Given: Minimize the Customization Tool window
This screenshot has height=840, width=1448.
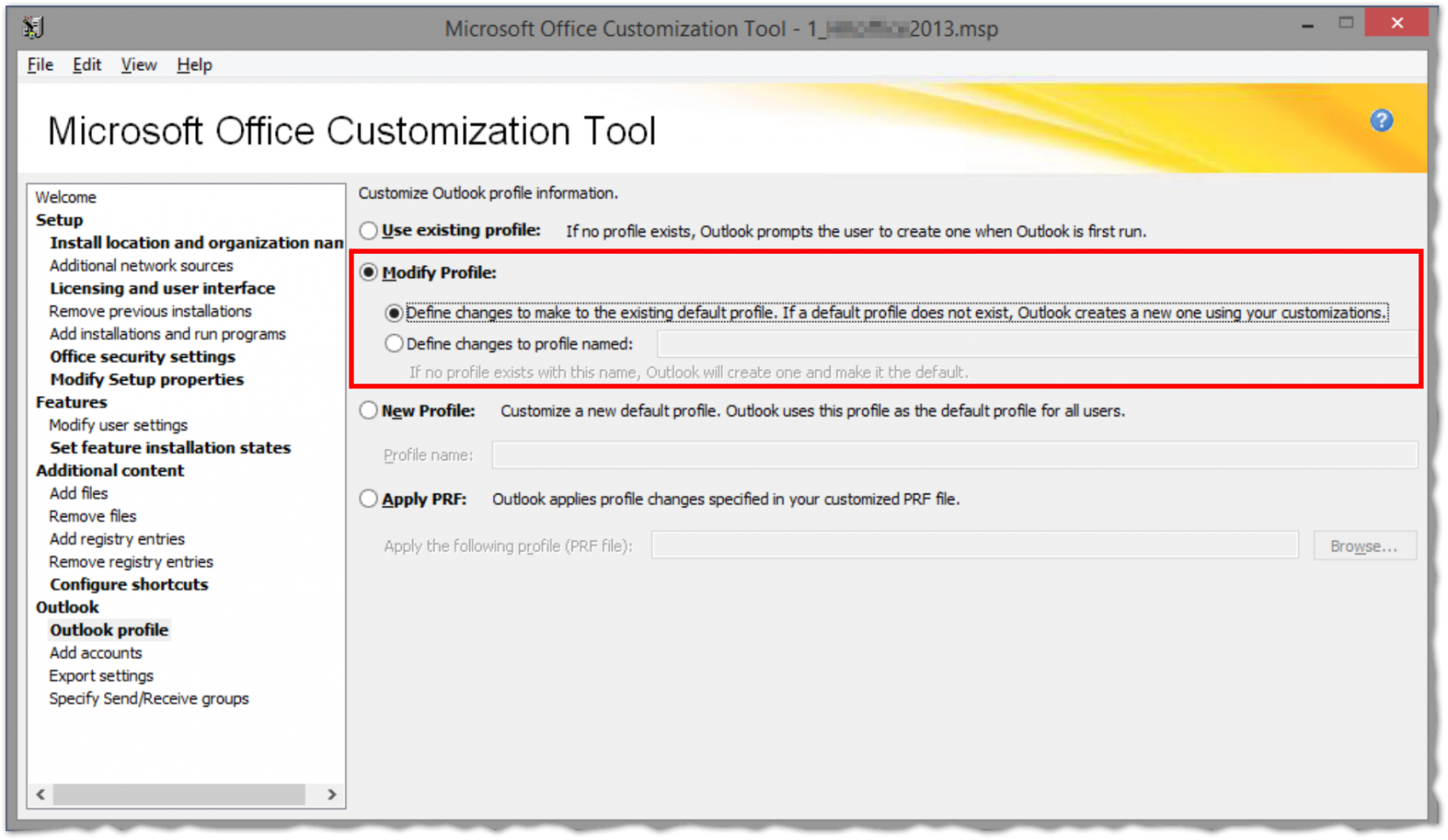Looking at the screenshot, I should (x=1307, y=24).
